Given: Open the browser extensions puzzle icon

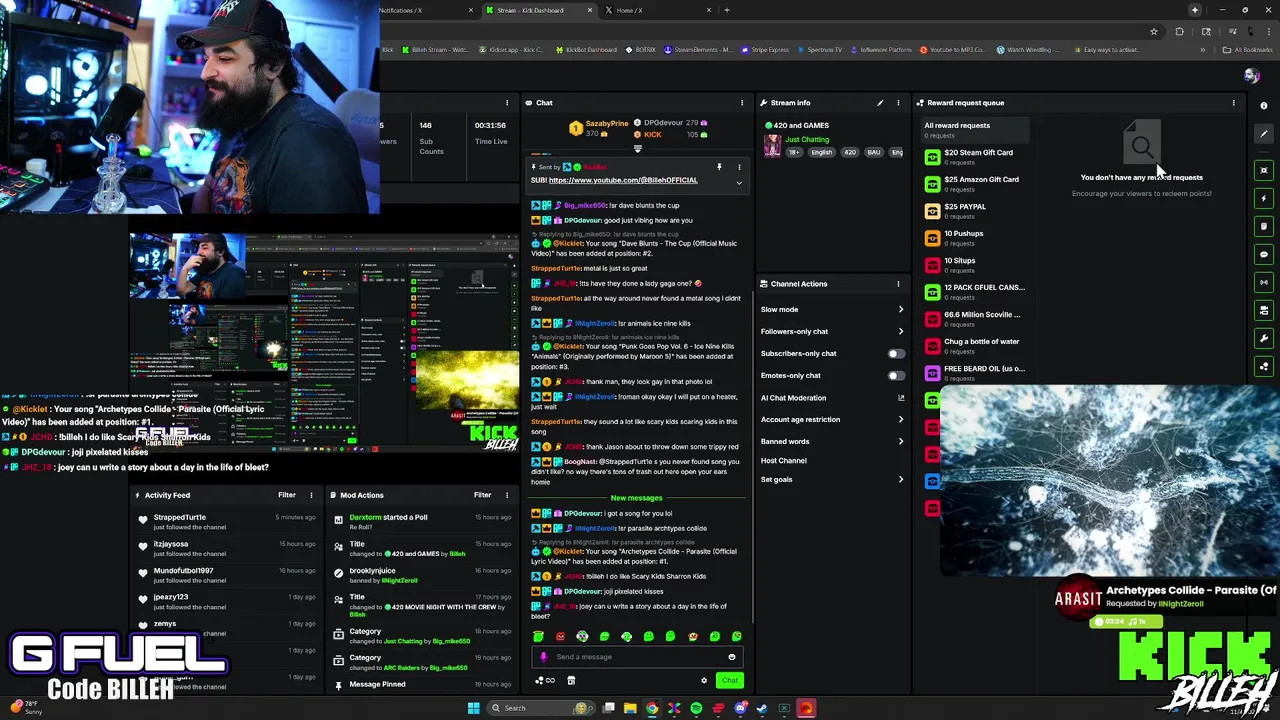Looking at the screenshot, I should coord(1179,32).
